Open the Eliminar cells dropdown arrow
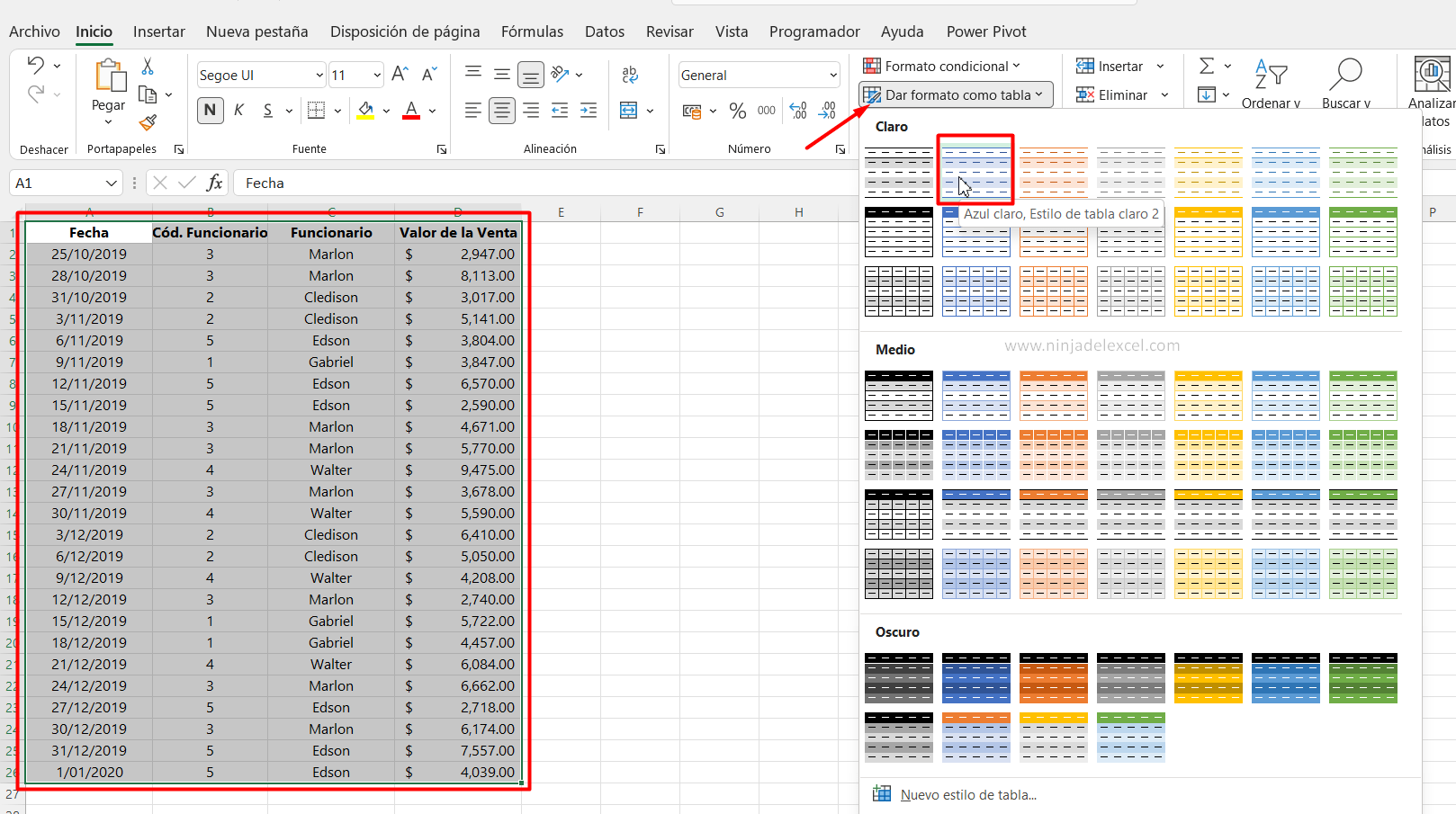This screenshot has width=1456, height=814. coord(1164,94)
